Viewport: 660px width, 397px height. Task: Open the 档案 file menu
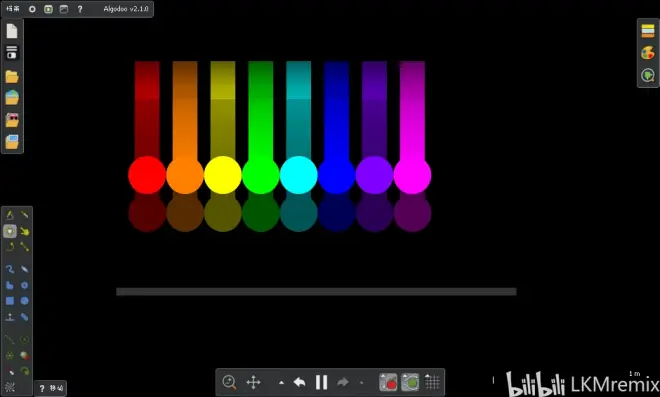tap(13, 9)
